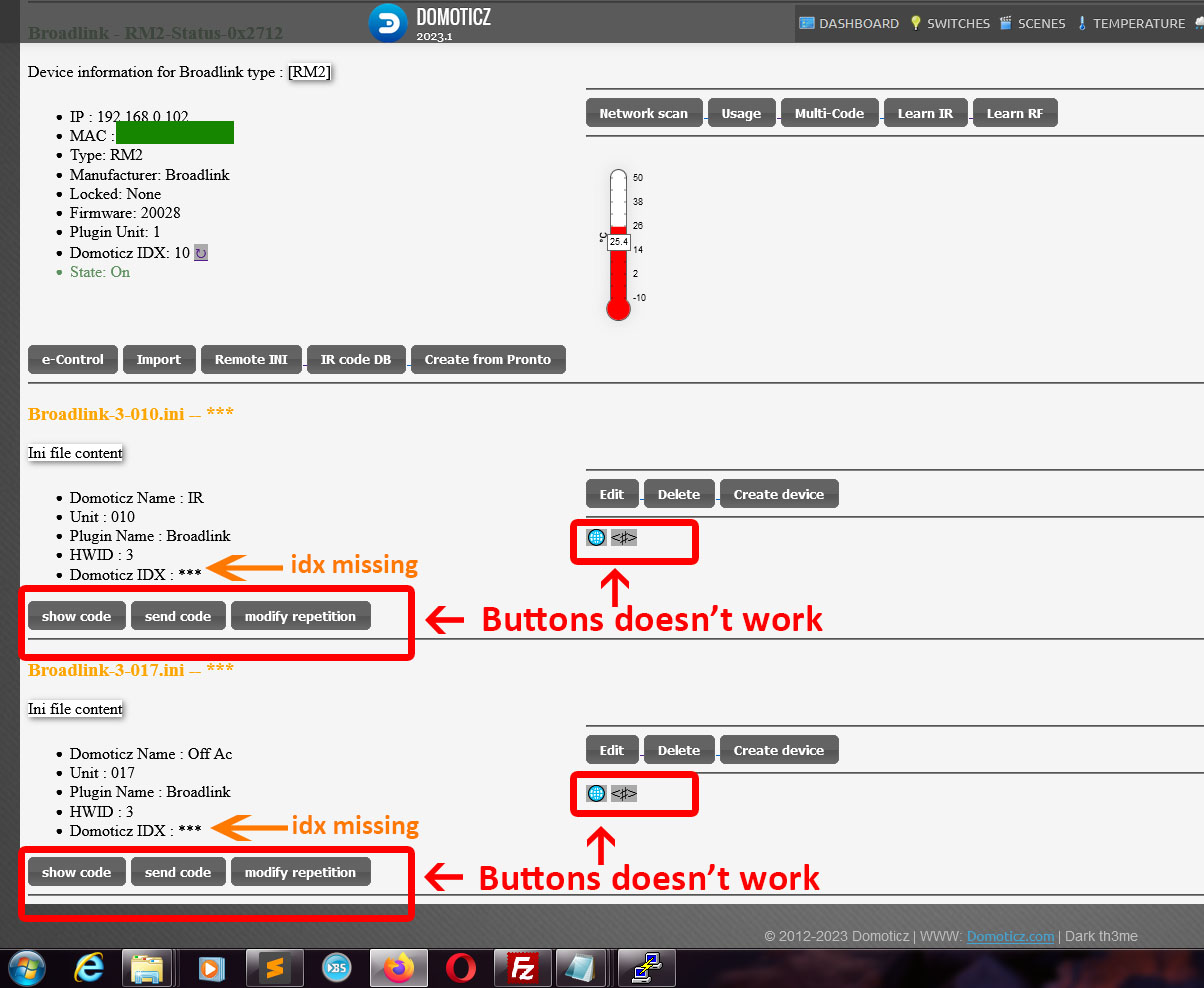Delete the Broadlink-3-010.ini entry
1204x988 pixels.
tap(679, 494)
